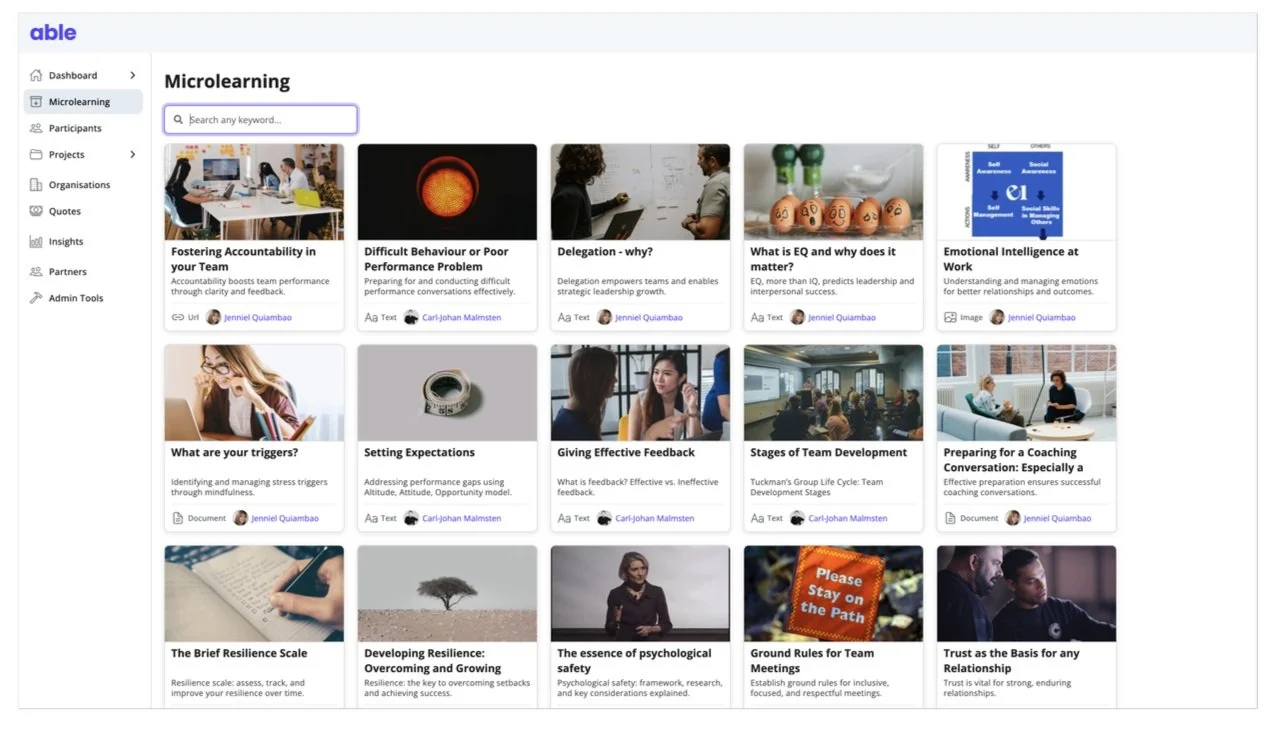Screen dimensions: 1271x746
Task: Select the Microlearning icon in the sidebar
Action: [36, 101]
